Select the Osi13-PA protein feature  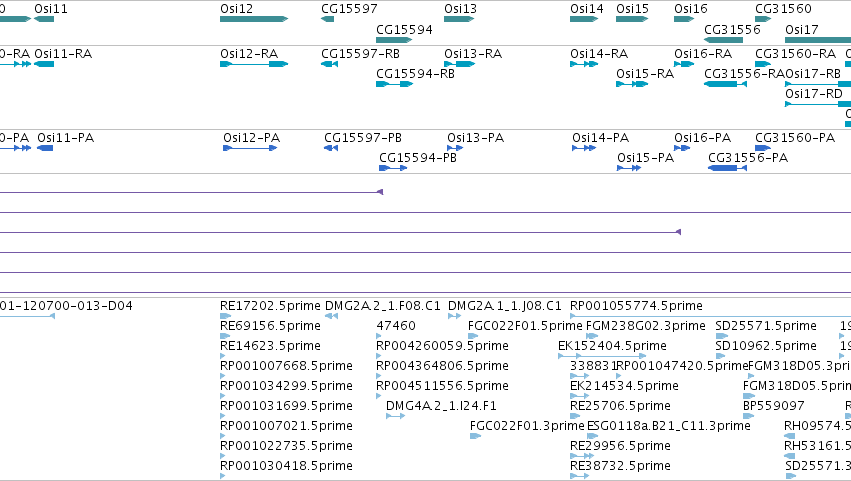pyautogui.click(x=455, y=148)
